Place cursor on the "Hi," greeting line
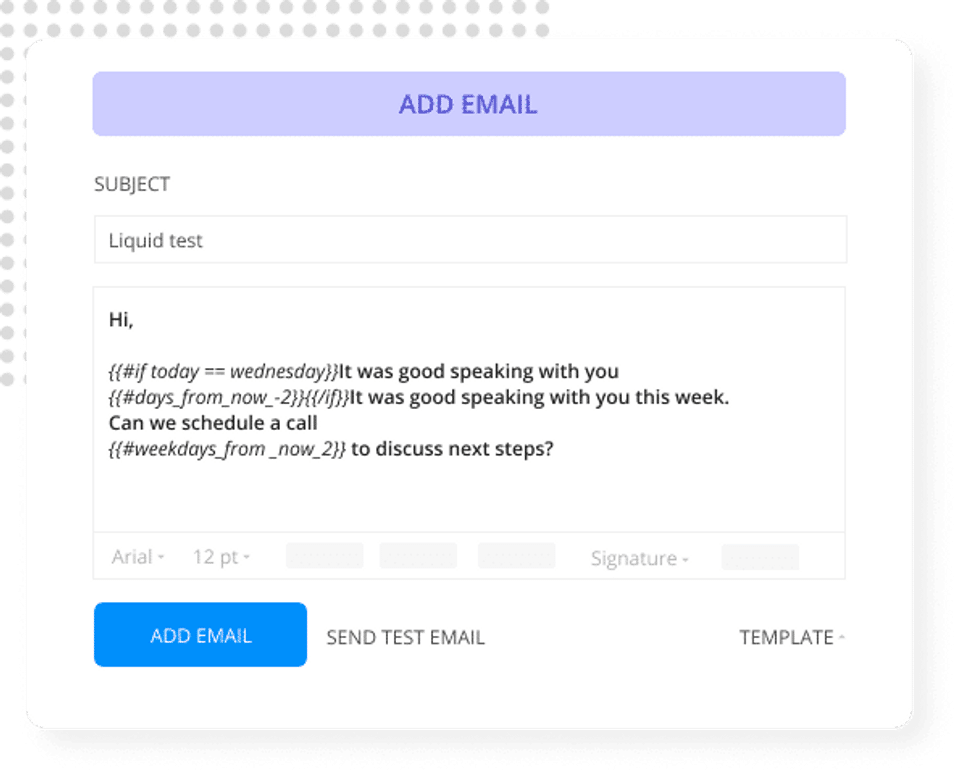The image size is (960, 776). 121,320
